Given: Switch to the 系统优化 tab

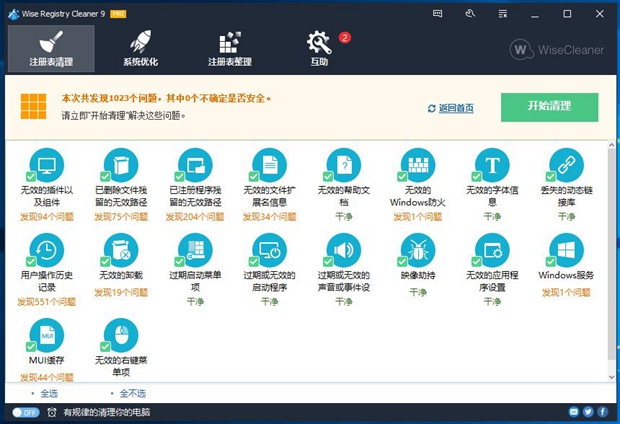Looking at the screenshot, I should [x=140, y=49].
